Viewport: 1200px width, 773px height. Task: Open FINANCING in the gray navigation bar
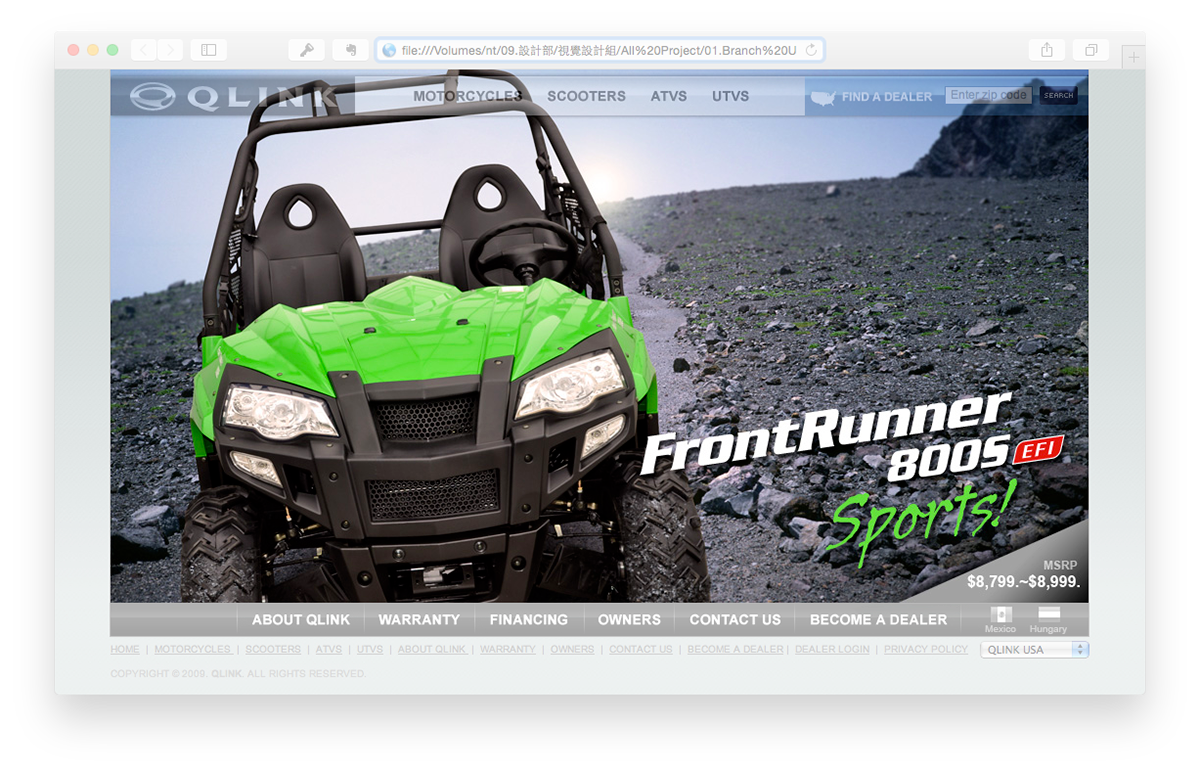tap(529, 620)
